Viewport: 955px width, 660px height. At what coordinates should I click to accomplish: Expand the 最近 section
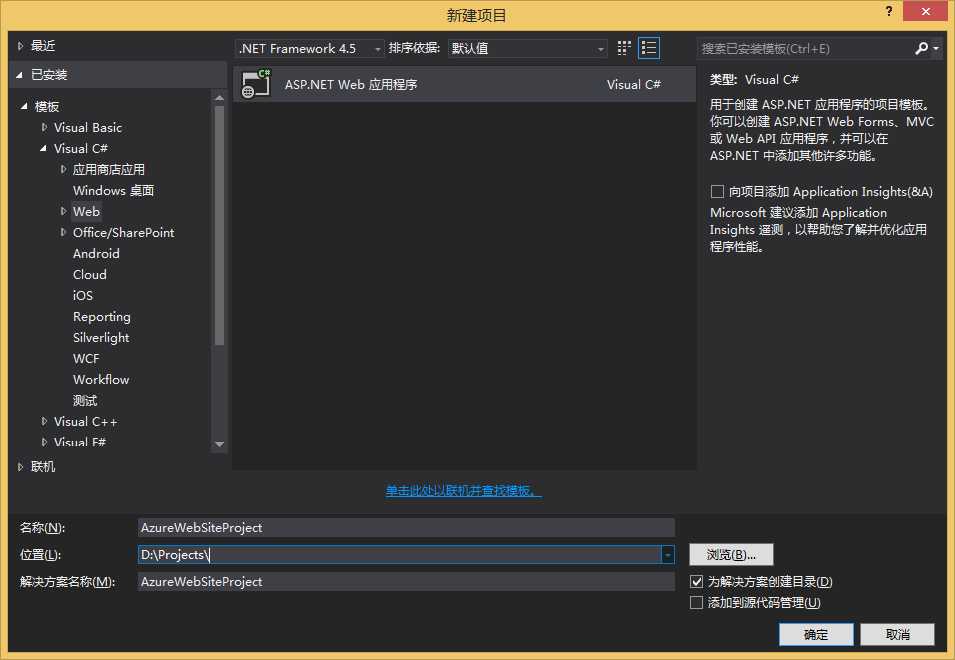click(20, 46)
